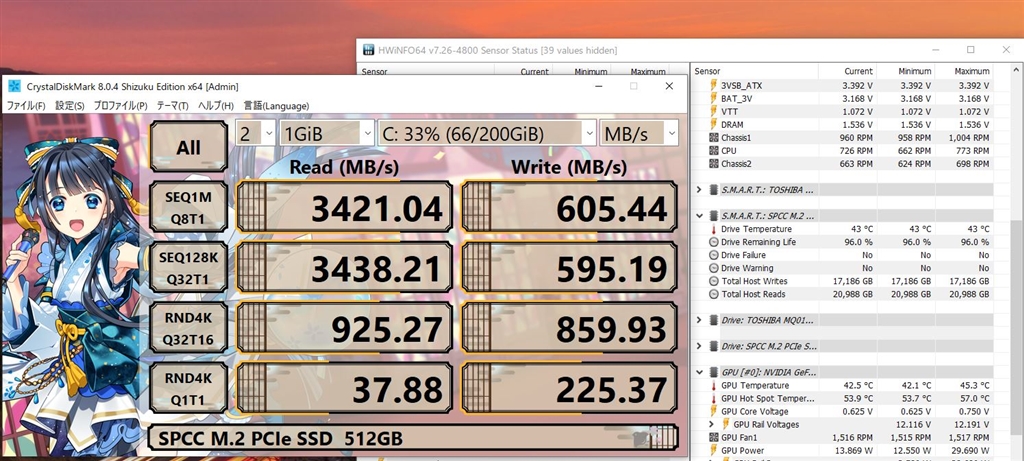Click Drive Remaining Life icon
The image size is (1024, 461).
pyautogui.click(x=714, y=242)
